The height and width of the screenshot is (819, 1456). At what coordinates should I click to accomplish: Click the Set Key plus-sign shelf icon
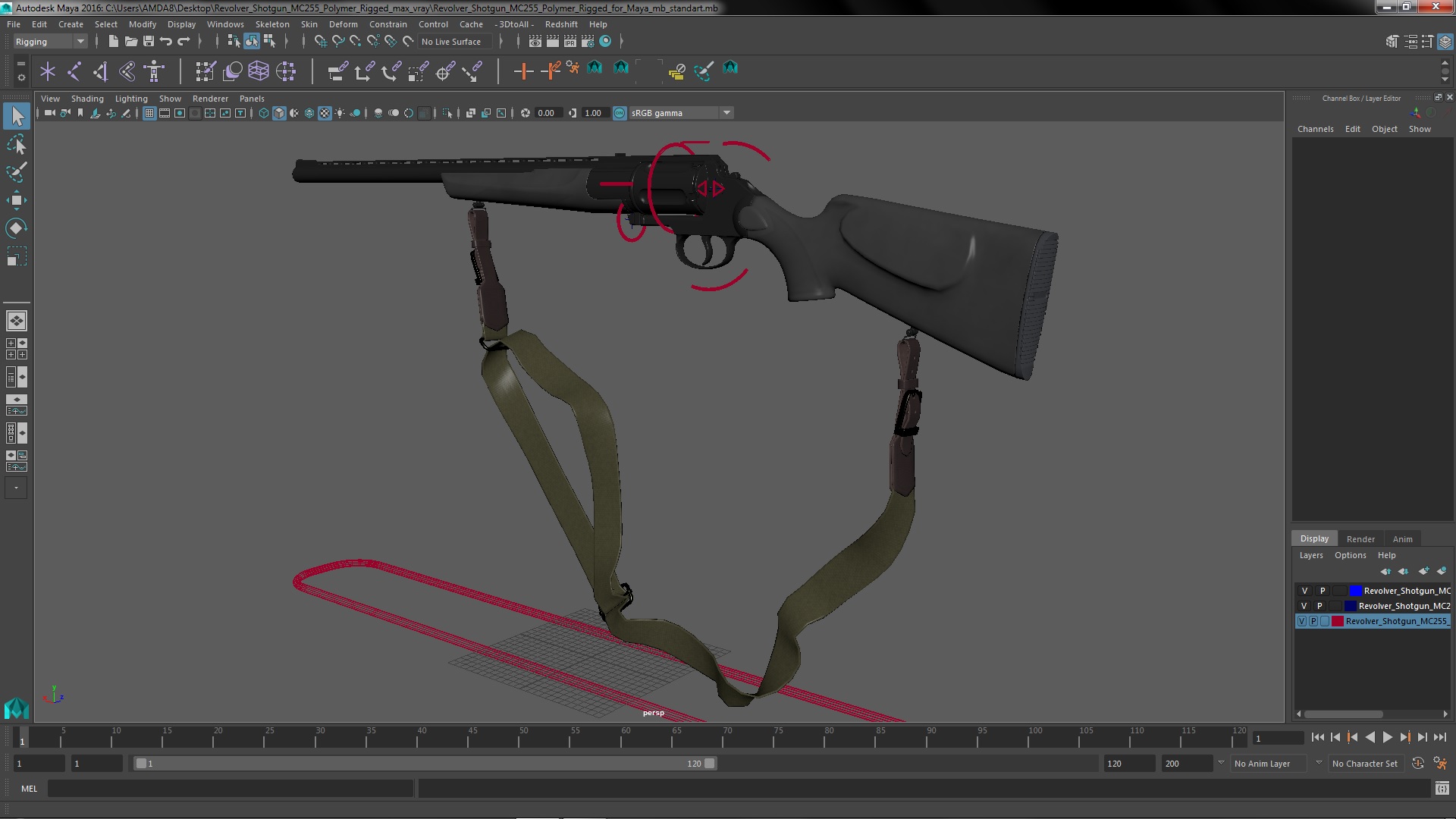point(522,71)
